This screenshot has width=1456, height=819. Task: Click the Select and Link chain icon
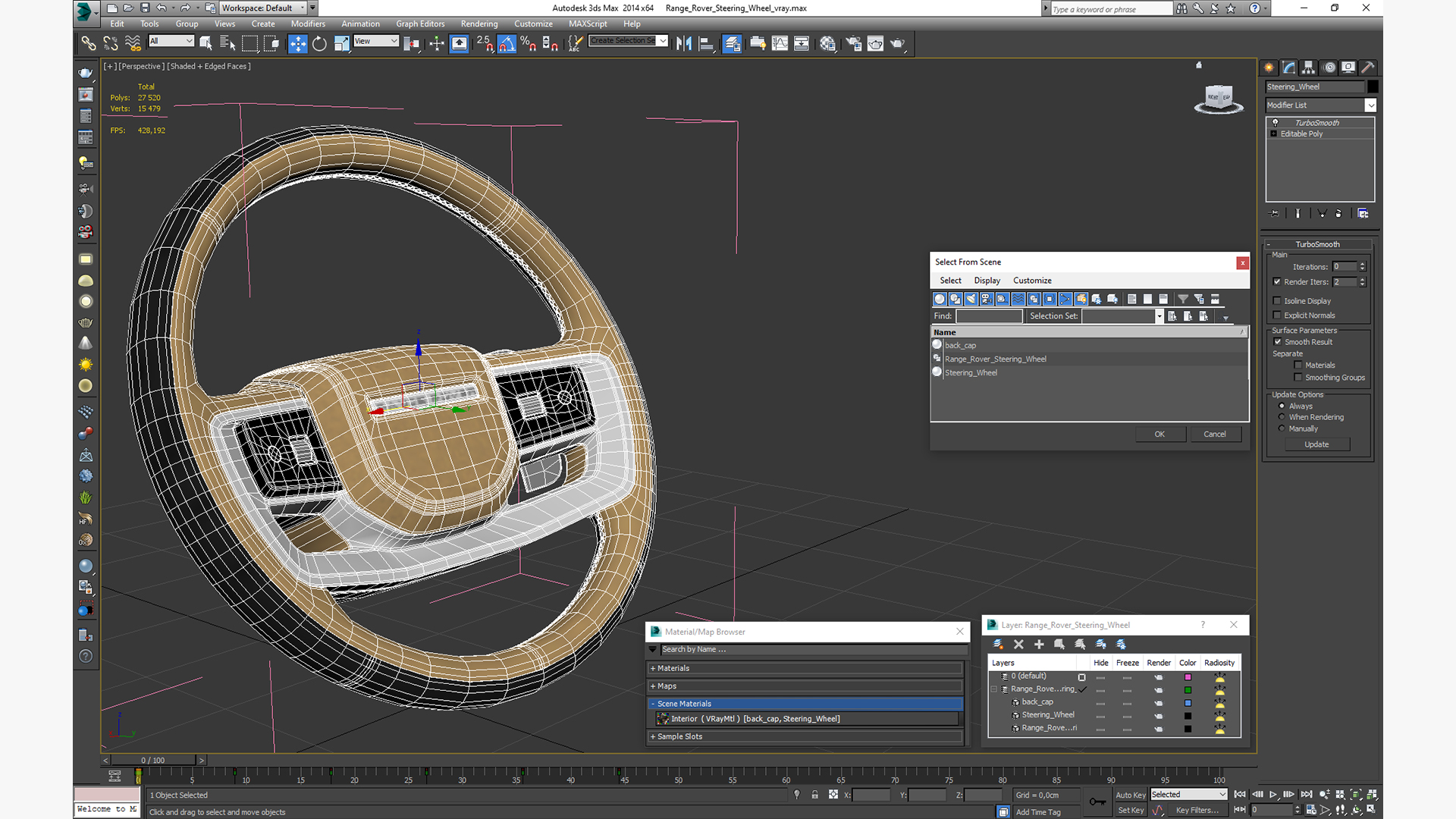(89, 44)
